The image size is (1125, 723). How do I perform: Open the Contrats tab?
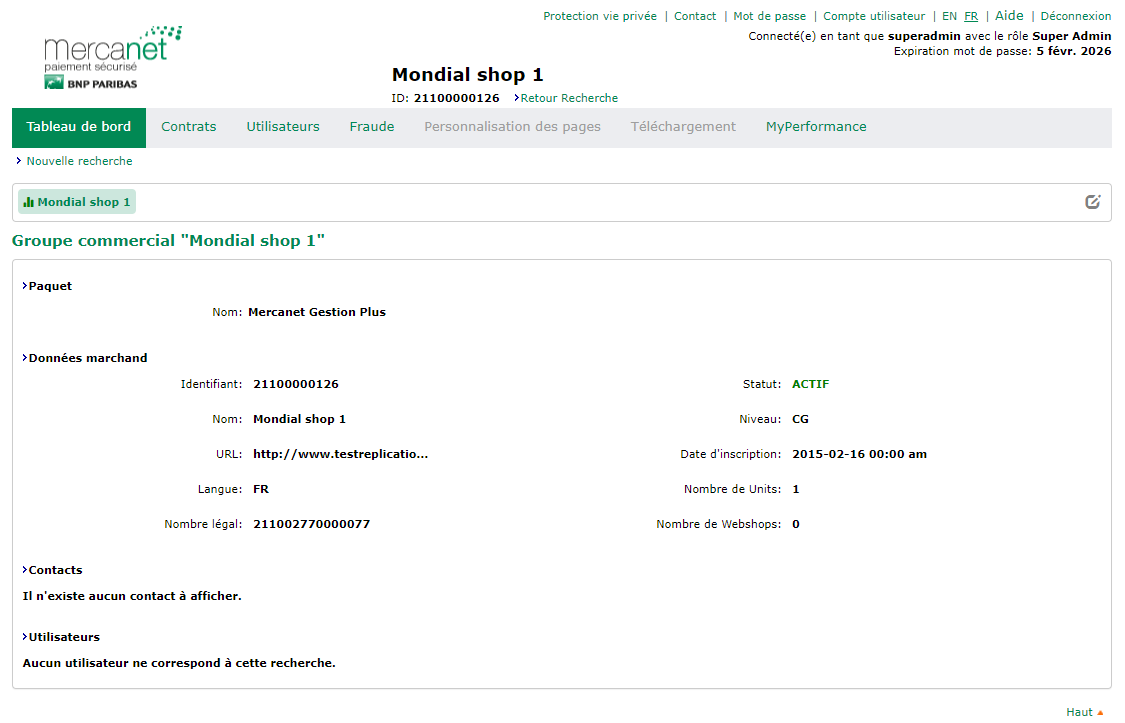[x=189, y=127]
